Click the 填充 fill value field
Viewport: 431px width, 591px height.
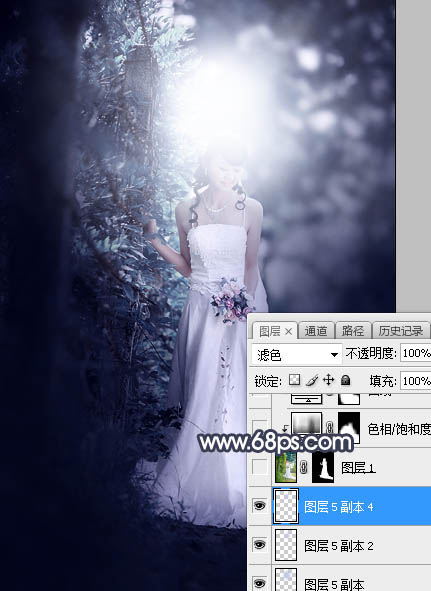tap(415, 381)
